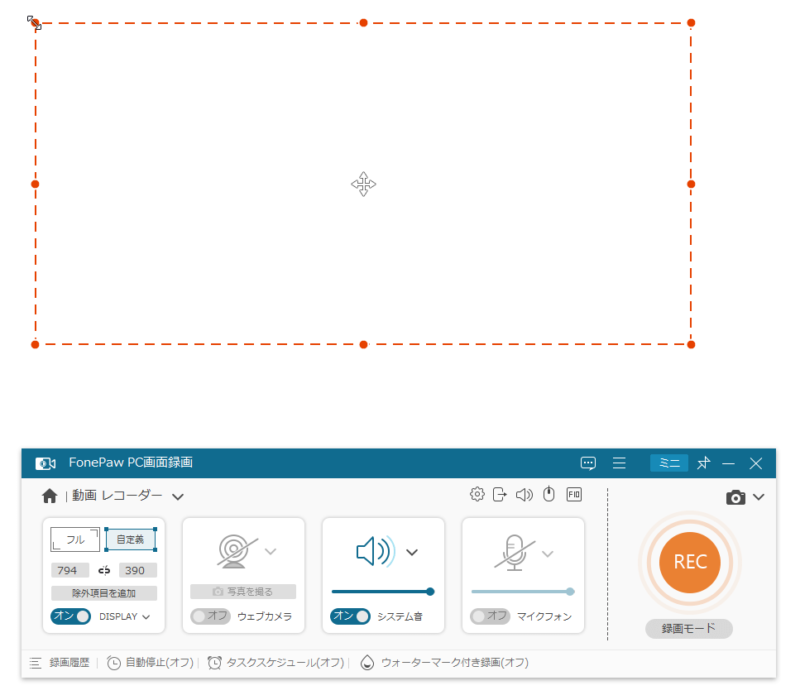
Task: Click the feedback message bubble icon
Action: coord(588,463)
